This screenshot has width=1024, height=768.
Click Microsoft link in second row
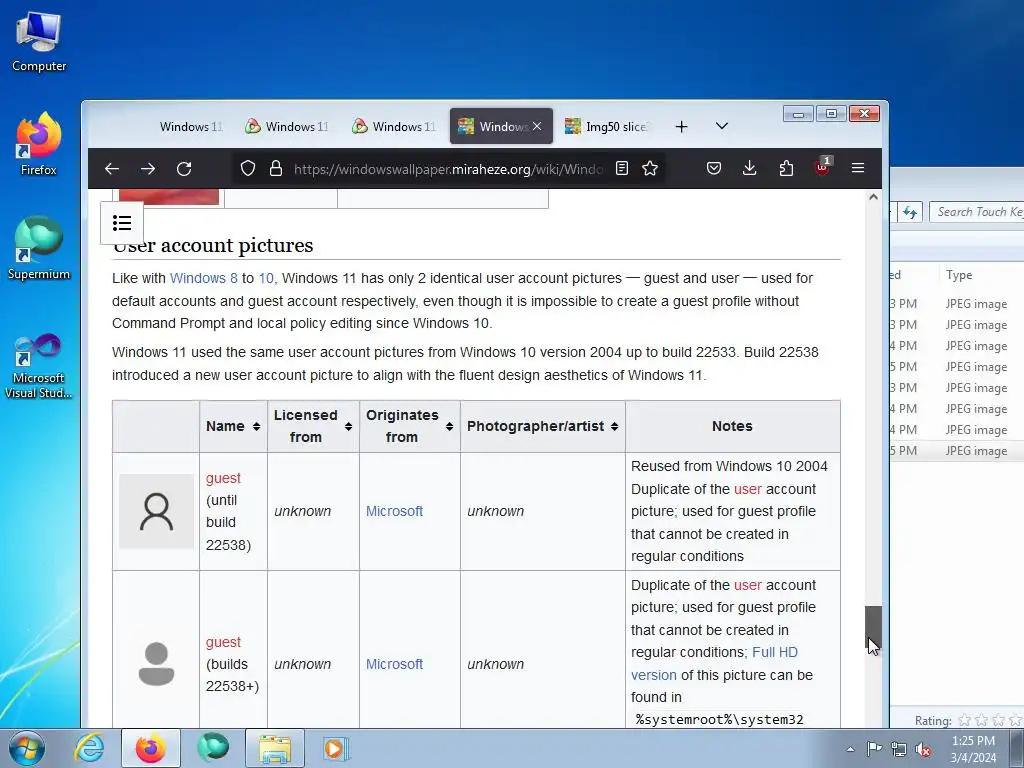tap(394, 664)
